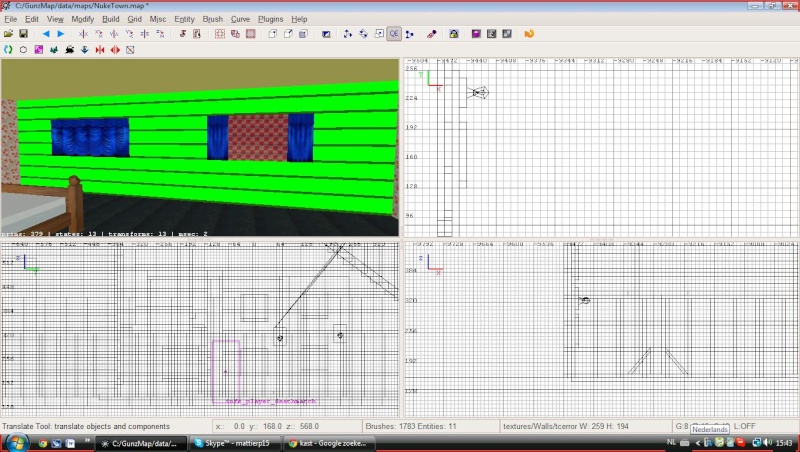Viewport: 800px width, 452px height.
Task: Open the Help menu
Action: [299, 19]
